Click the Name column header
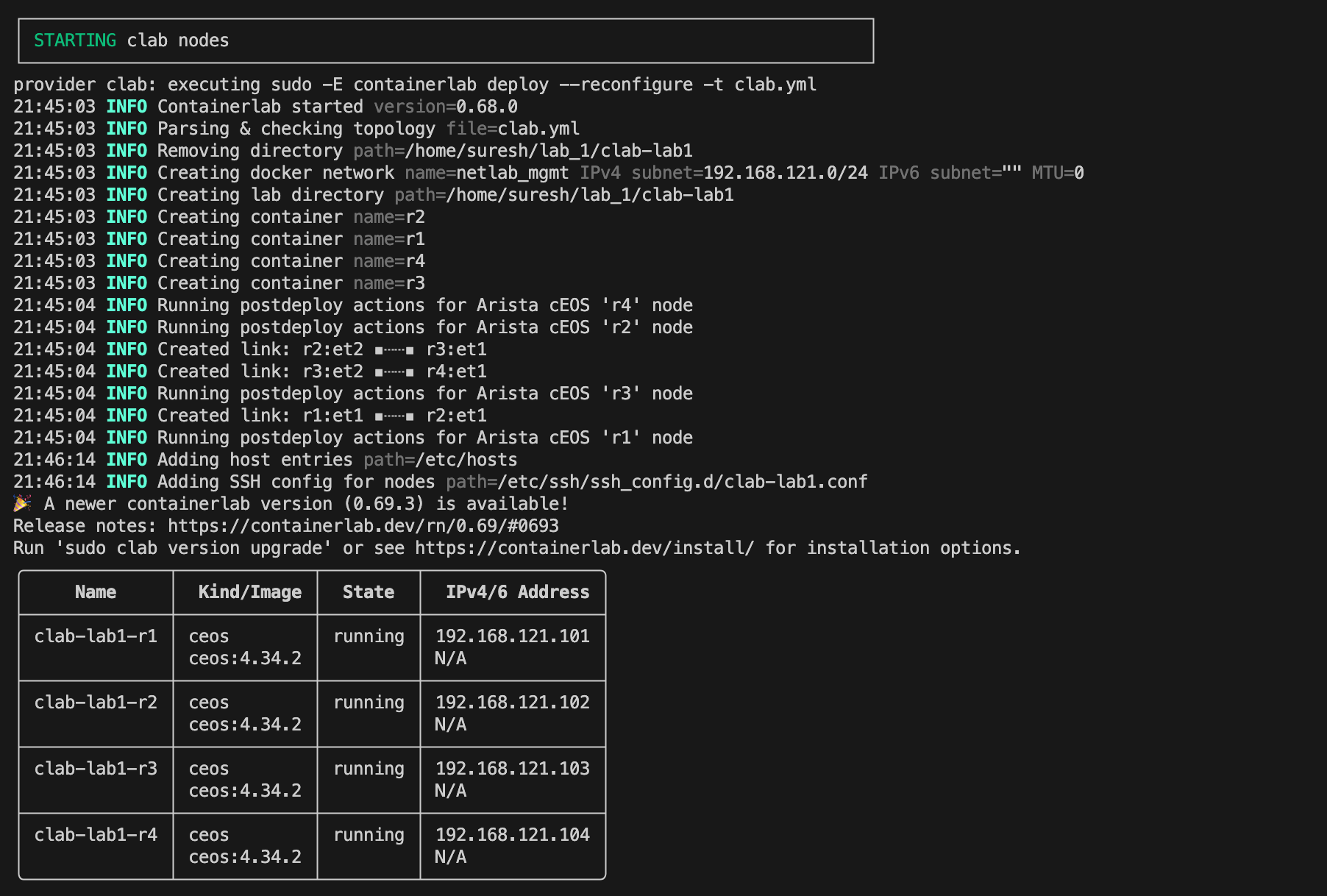The image size is (1327, 896). coord(96,592)
